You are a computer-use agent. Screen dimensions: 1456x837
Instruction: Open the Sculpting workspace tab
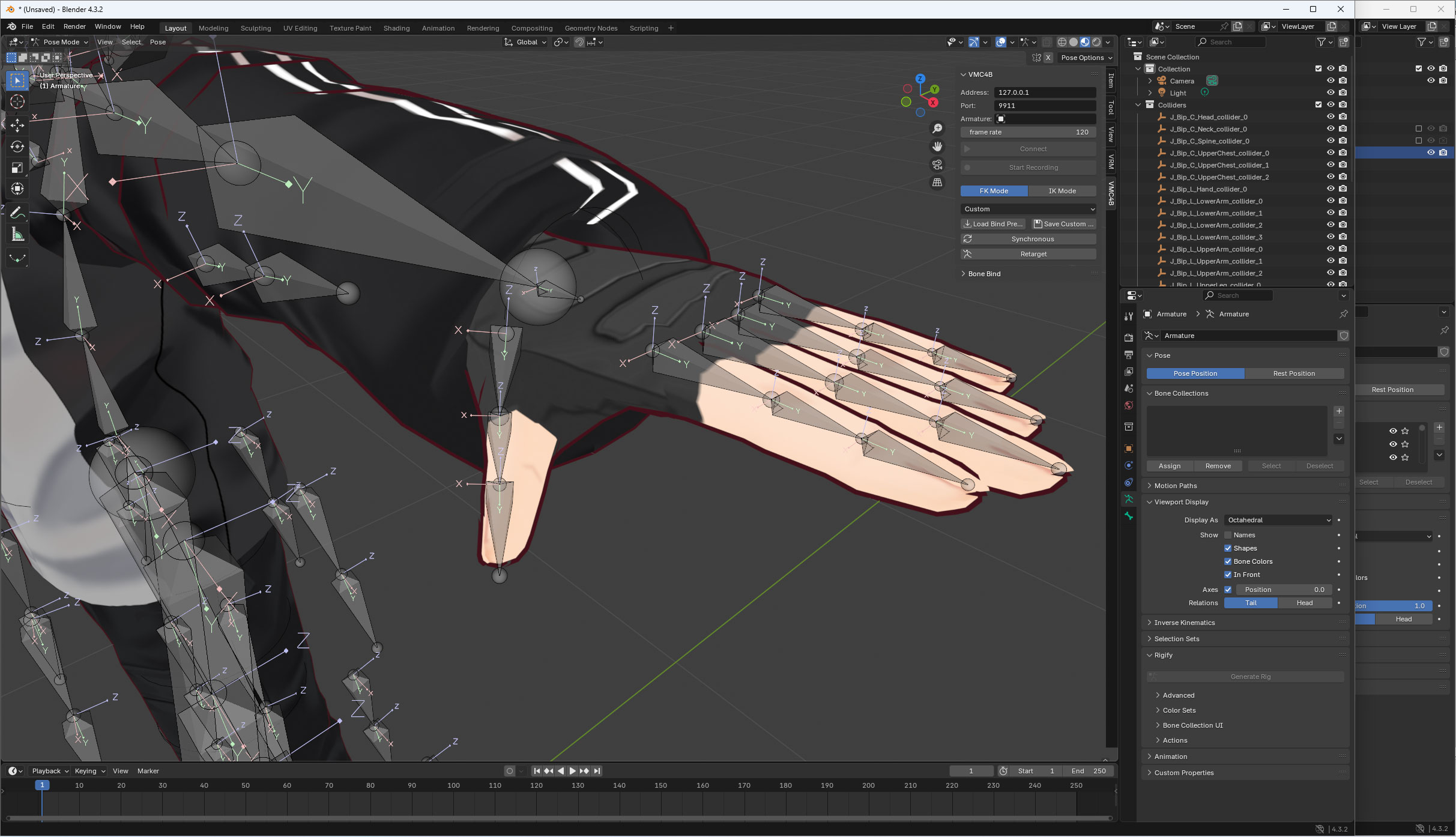[256, 28]
